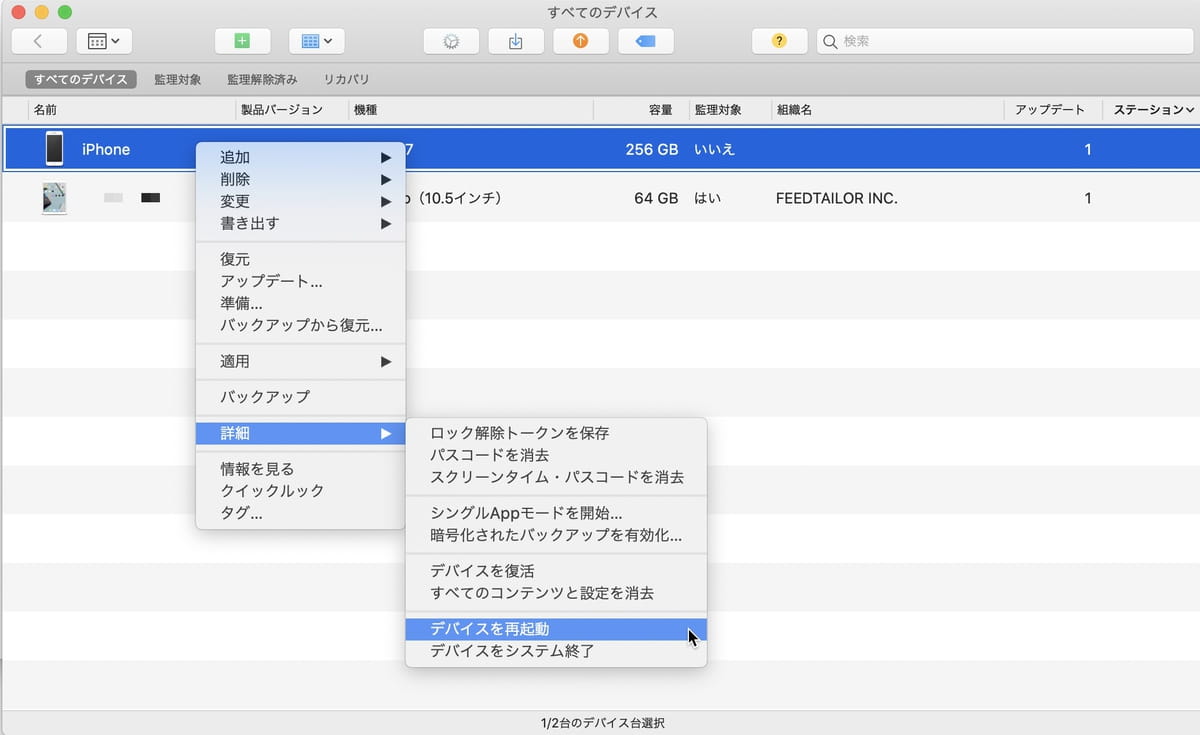Switch to the リカバリ filter tab

tap(346, 79)
